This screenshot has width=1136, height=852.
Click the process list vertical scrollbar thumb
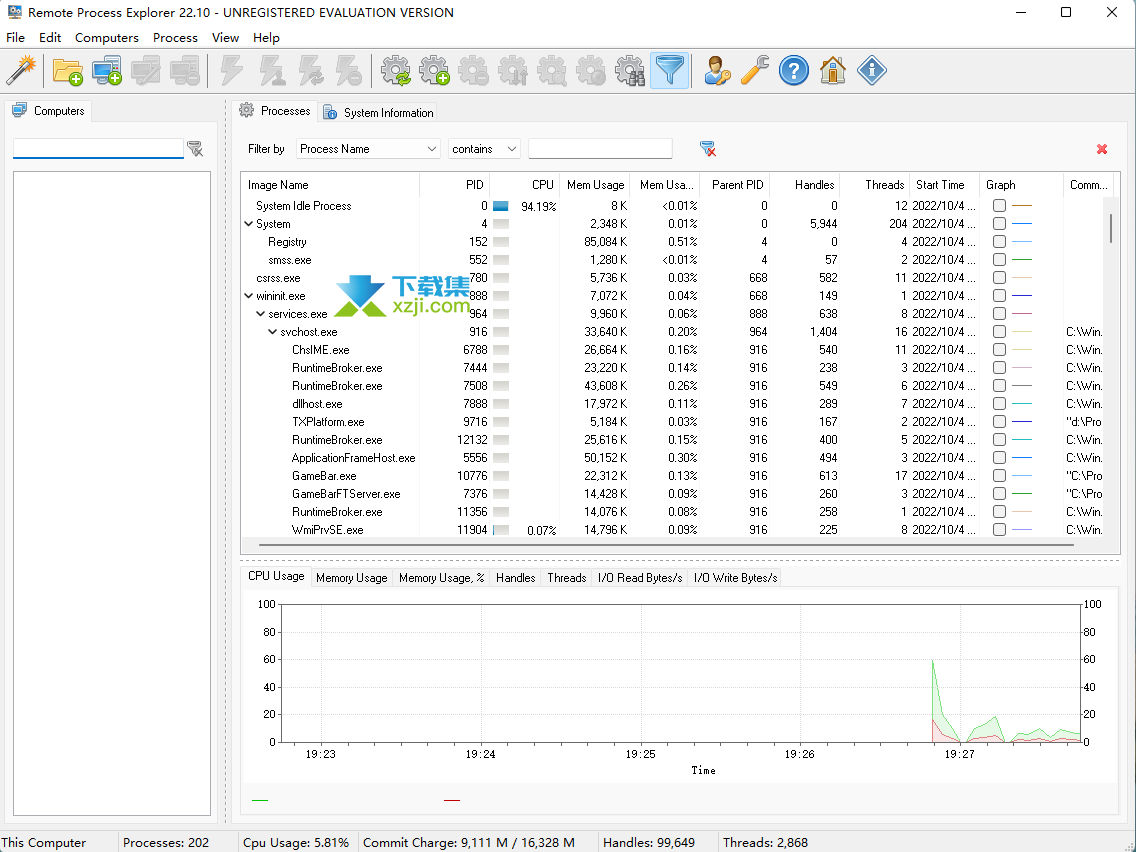click(1111, 228)
